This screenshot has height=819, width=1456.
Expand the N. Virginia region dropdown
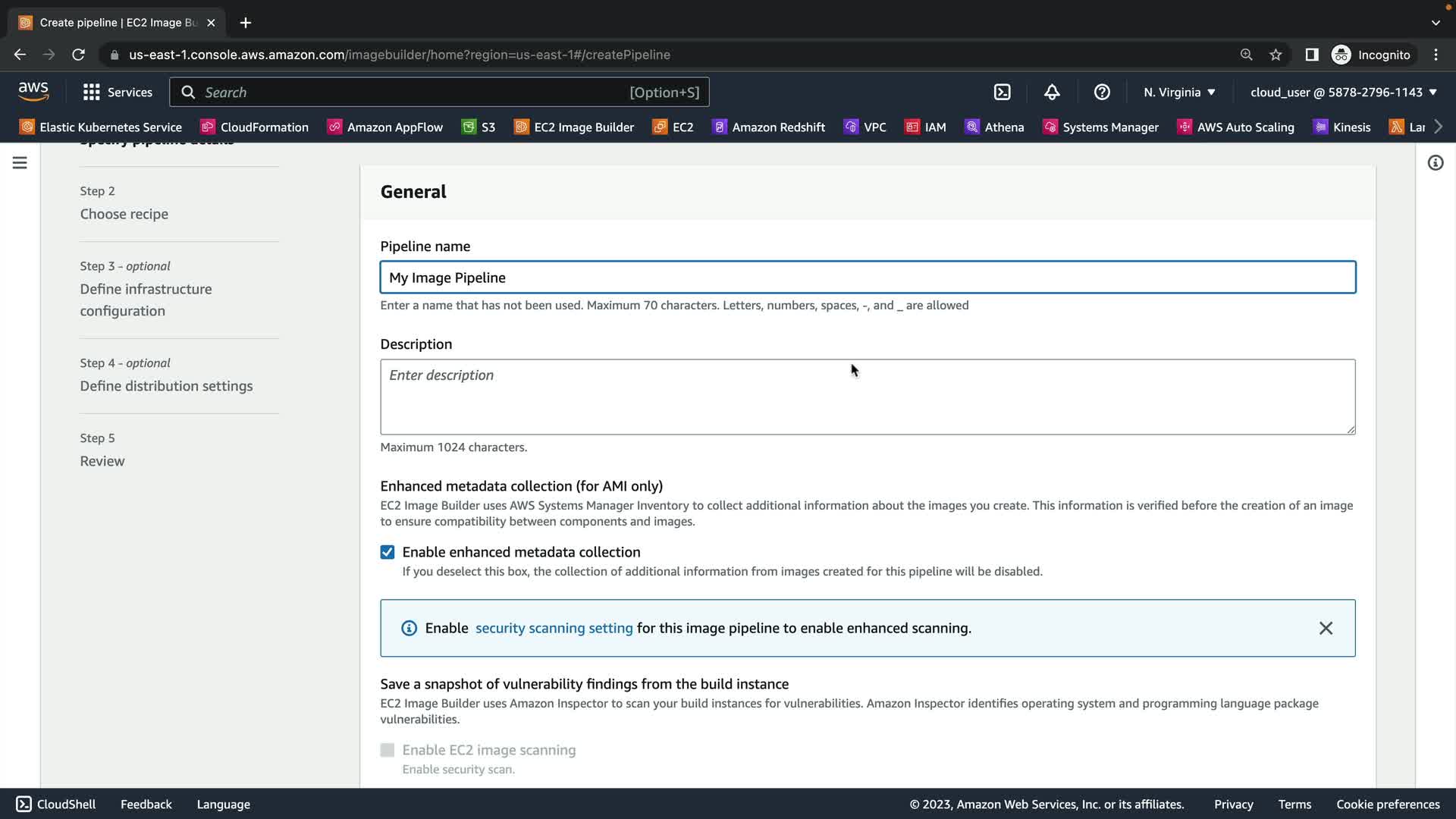(x=1179, y=92)
